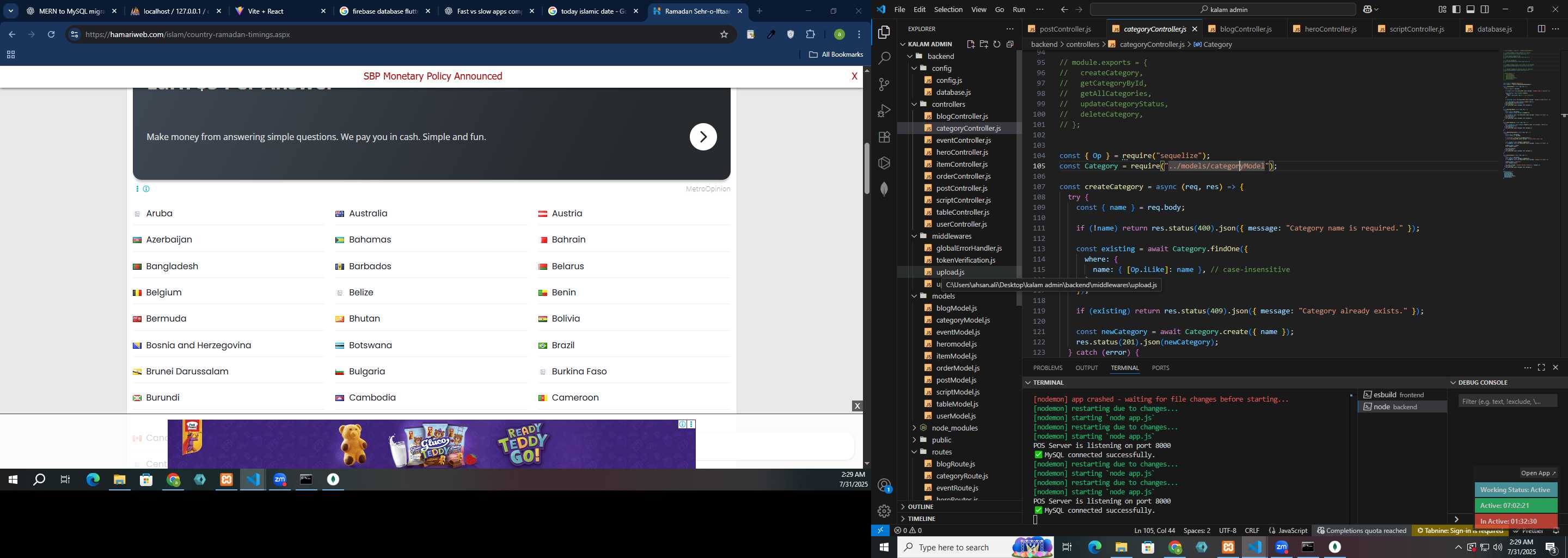Collapse the config folder
Image resolution: width=1568 pixels, height=558 pixels.
959,68
